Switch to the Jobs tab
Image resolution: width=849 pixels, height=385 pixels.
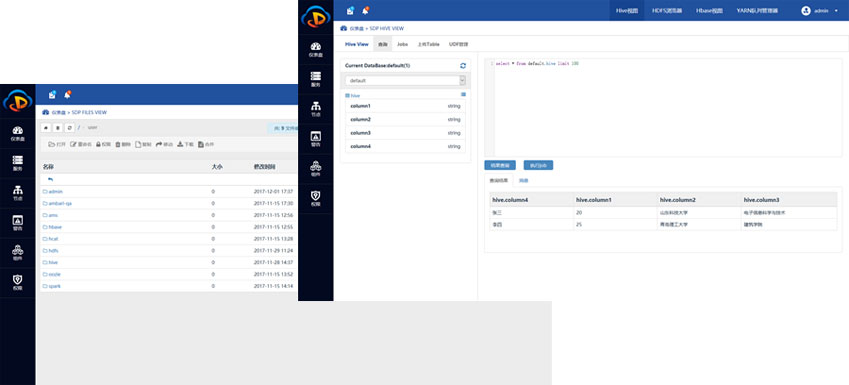point(402,44)
